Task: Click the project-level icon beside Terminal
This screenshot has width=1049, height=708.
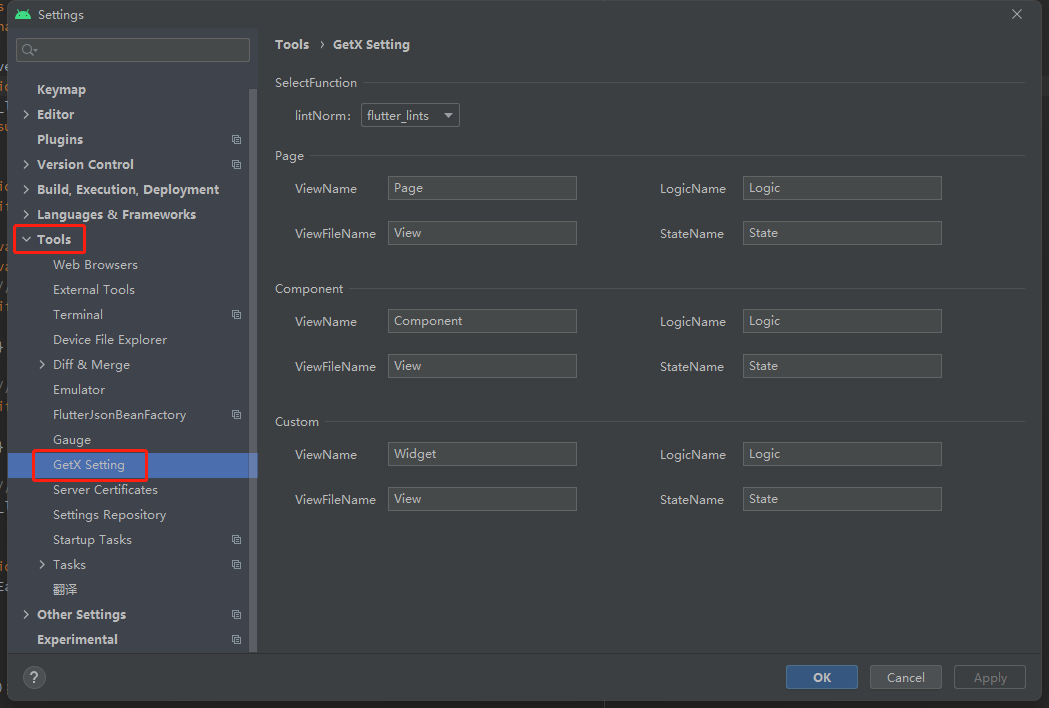Action: [x=236, y=315]
